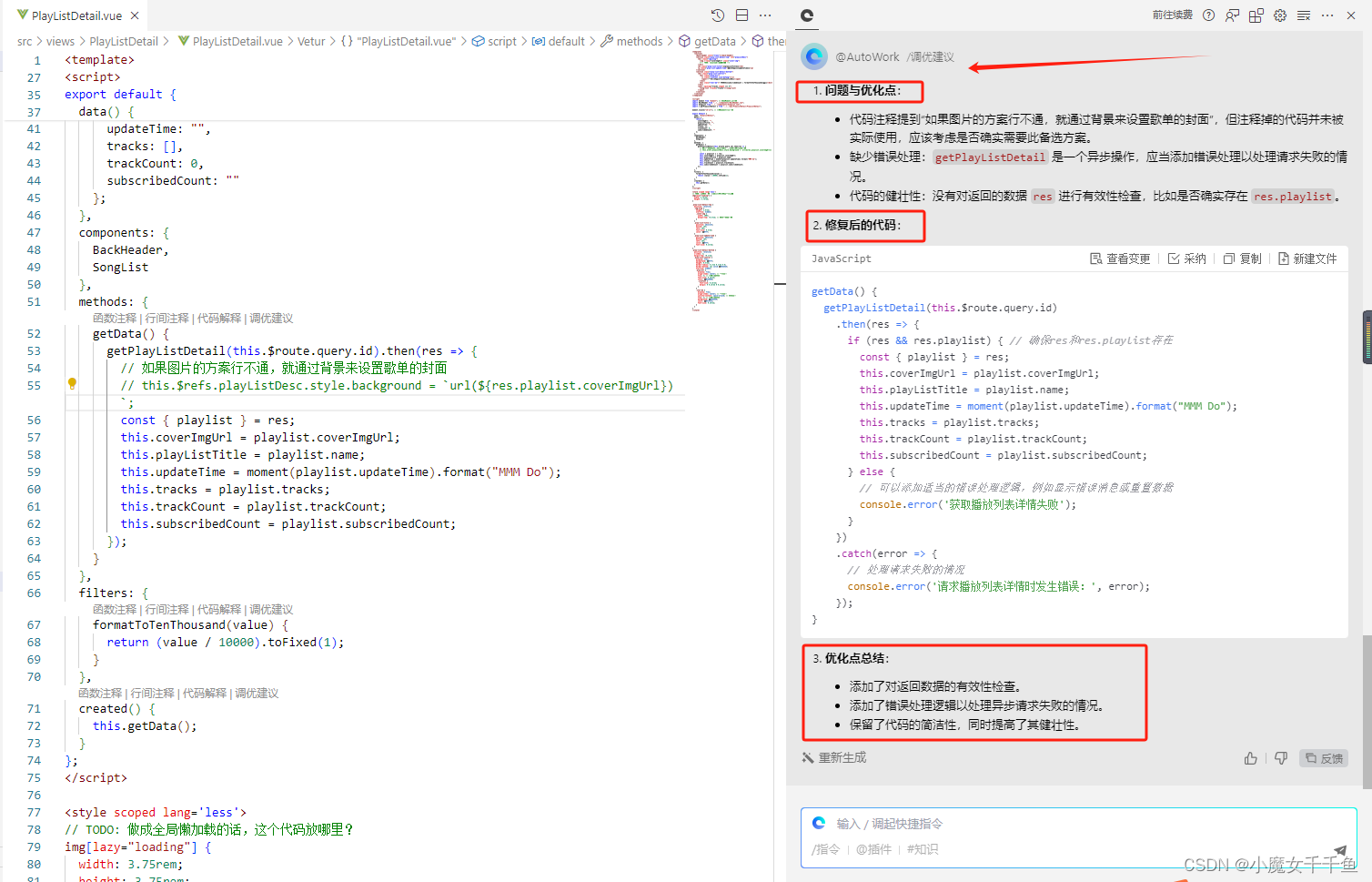Clear the conversation list icon
This screenshot has height=882, width=1372.
(x=1304, y=15)
